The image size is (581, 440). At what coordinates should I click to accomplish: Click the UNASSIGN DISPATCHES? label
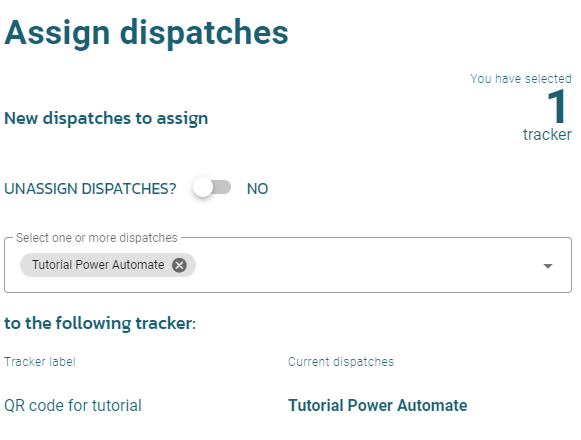point(90,189)
